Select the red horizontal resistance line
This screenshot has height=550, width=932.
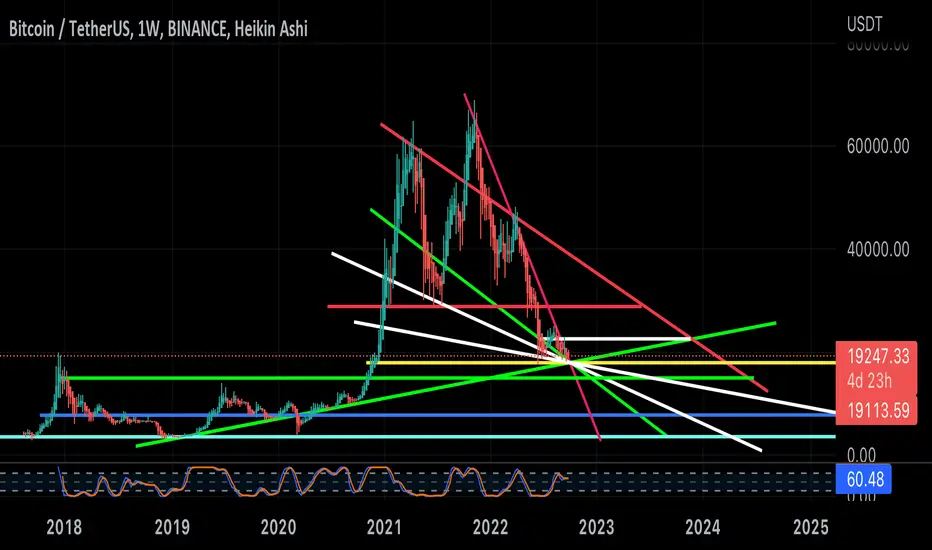(484, 306)
